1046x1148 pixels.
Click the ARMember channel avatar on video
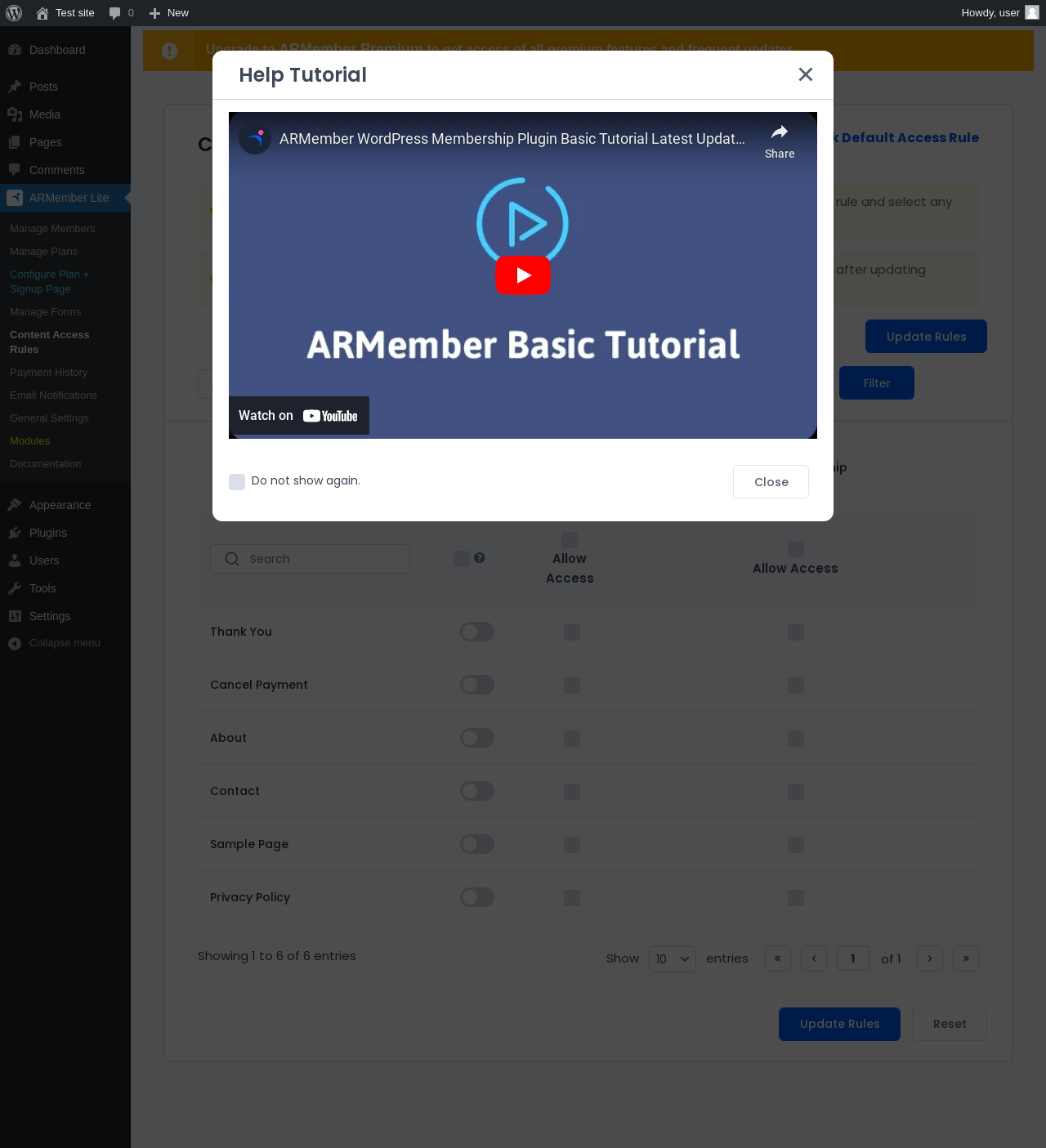click(255, 138)
